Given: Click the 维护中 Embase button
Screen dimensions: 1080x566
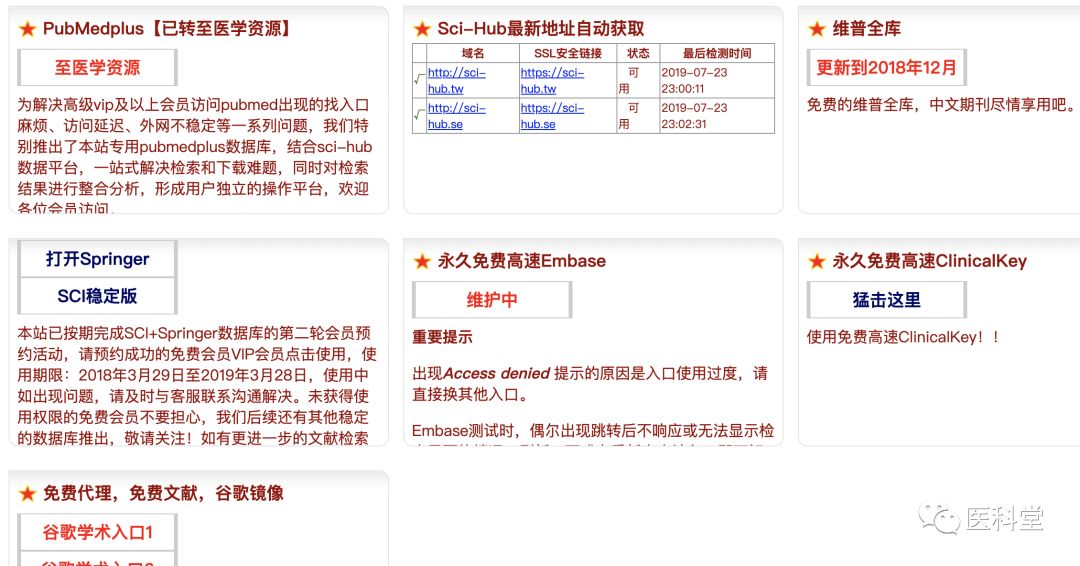Looking at the screenshot, I should click(x=492, y=300).
